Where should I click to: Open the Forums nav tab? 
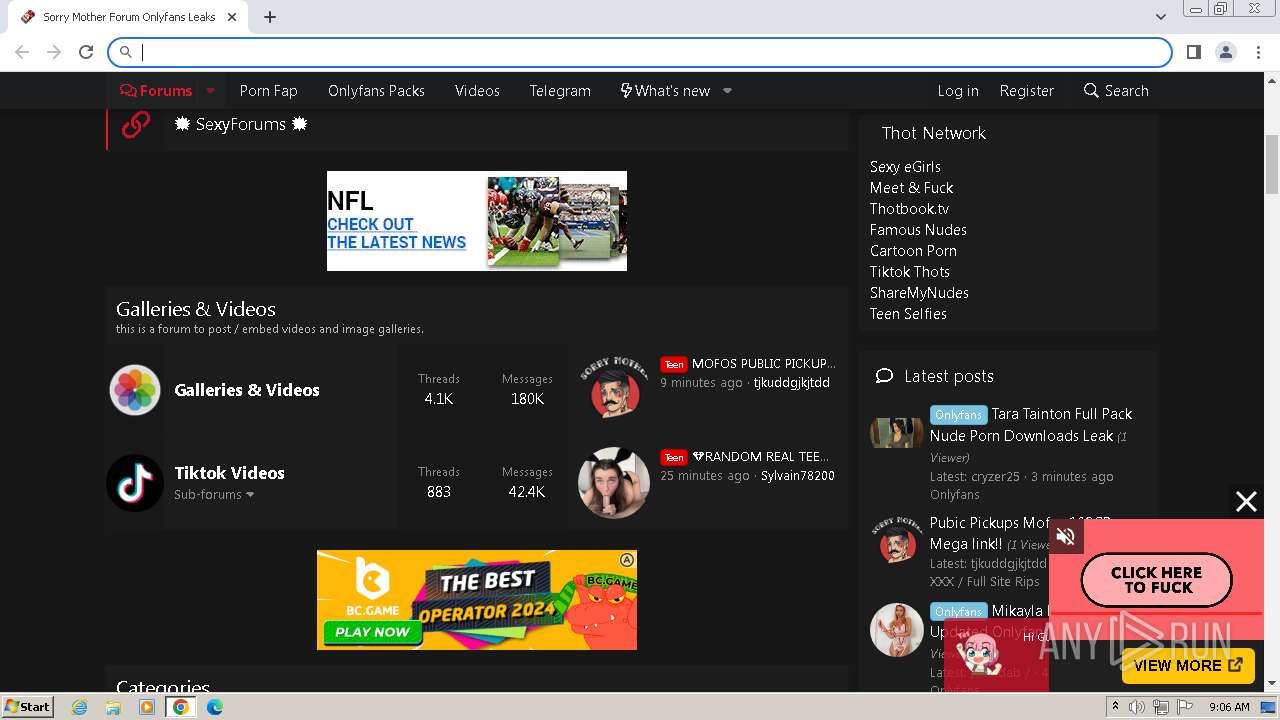point(156,90)
